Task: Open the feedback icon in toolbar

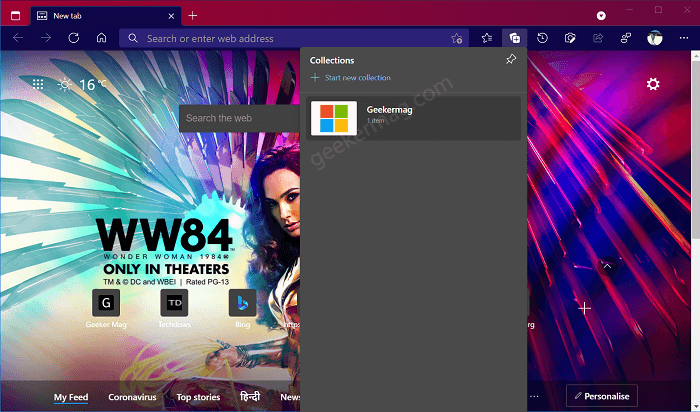Action: pos(625,38)
